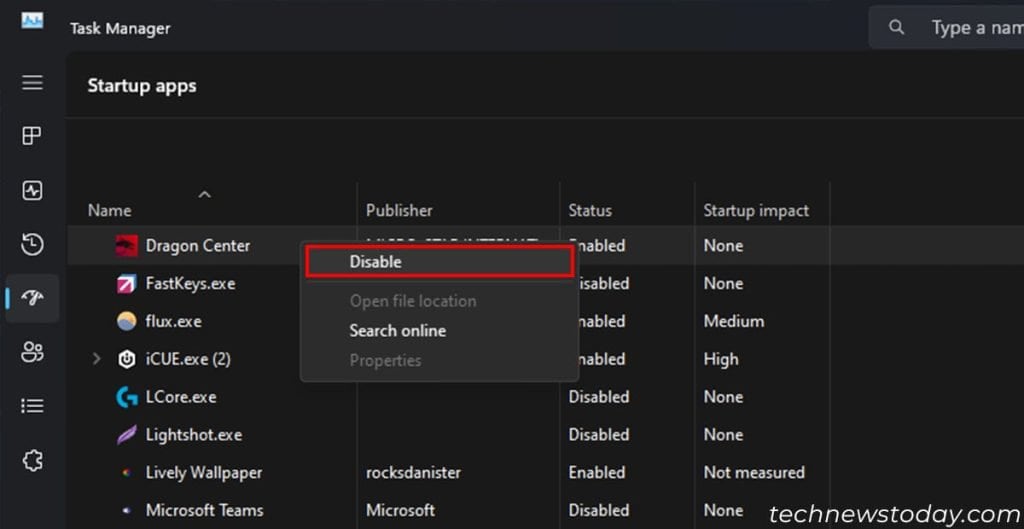Image resolution: width=1024 pixels, height=529 pixels.
Task: Click Disabled status of LCore.exe
Action: [599, 397]
